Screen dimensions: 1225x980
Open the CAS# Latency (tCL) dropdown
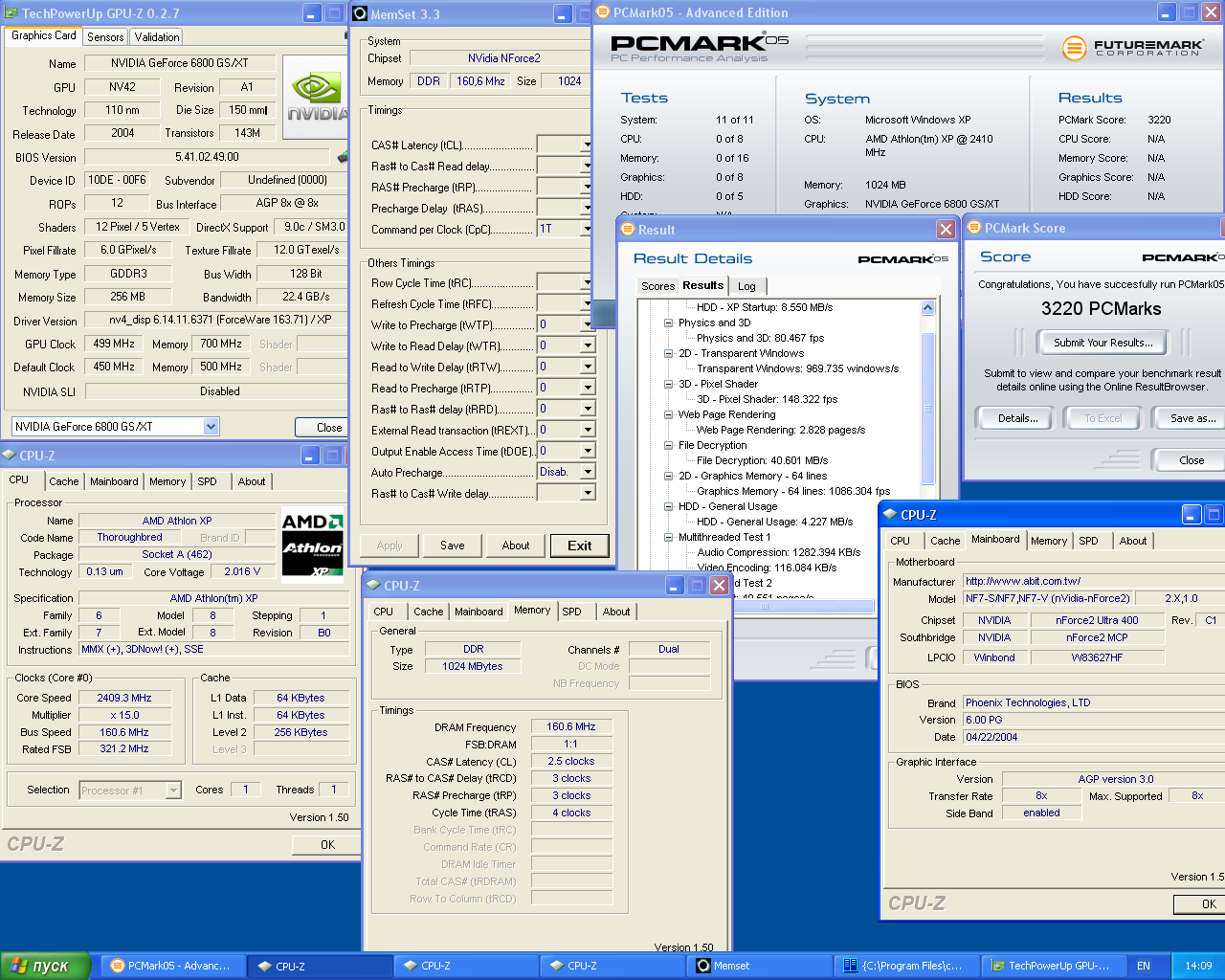click(x=586, y=145)
